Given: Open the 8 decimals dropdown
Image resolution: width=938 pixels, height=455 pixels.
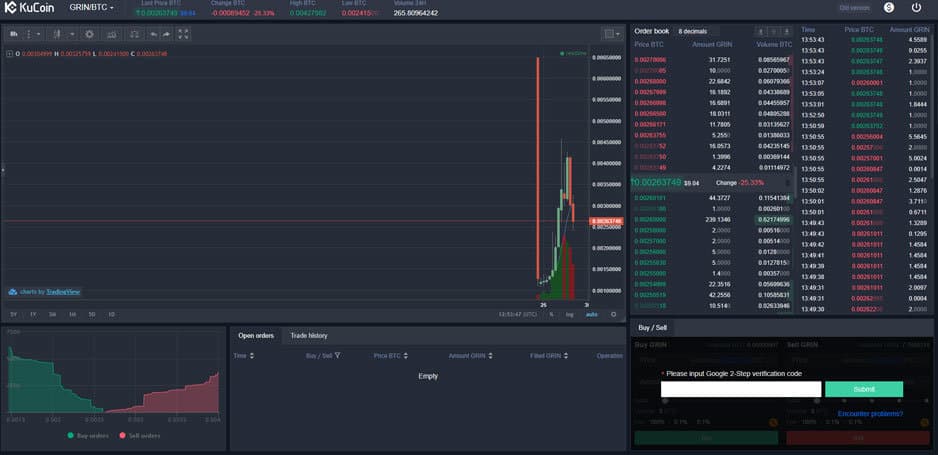Looking at the screenshot, I should (x=697, y=31).
